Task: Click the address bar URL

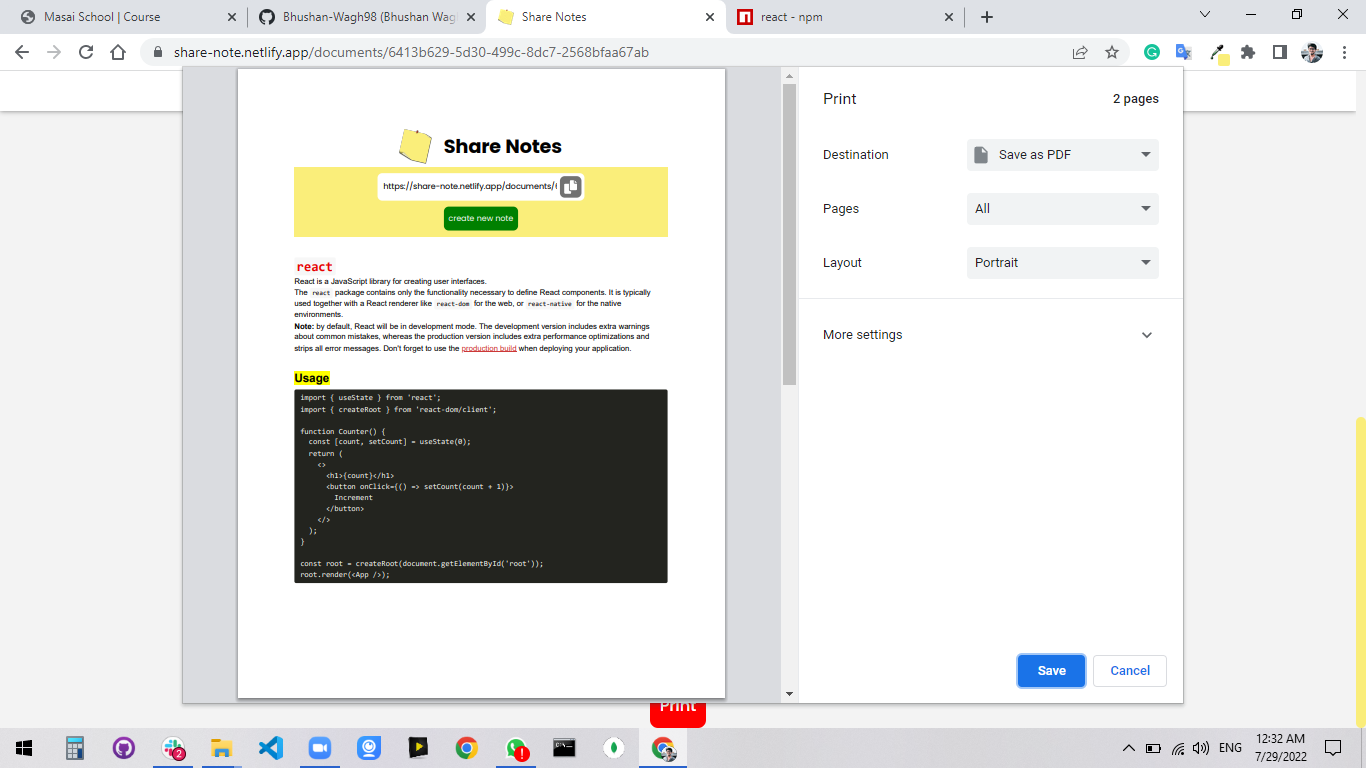Action: [411, 52]
